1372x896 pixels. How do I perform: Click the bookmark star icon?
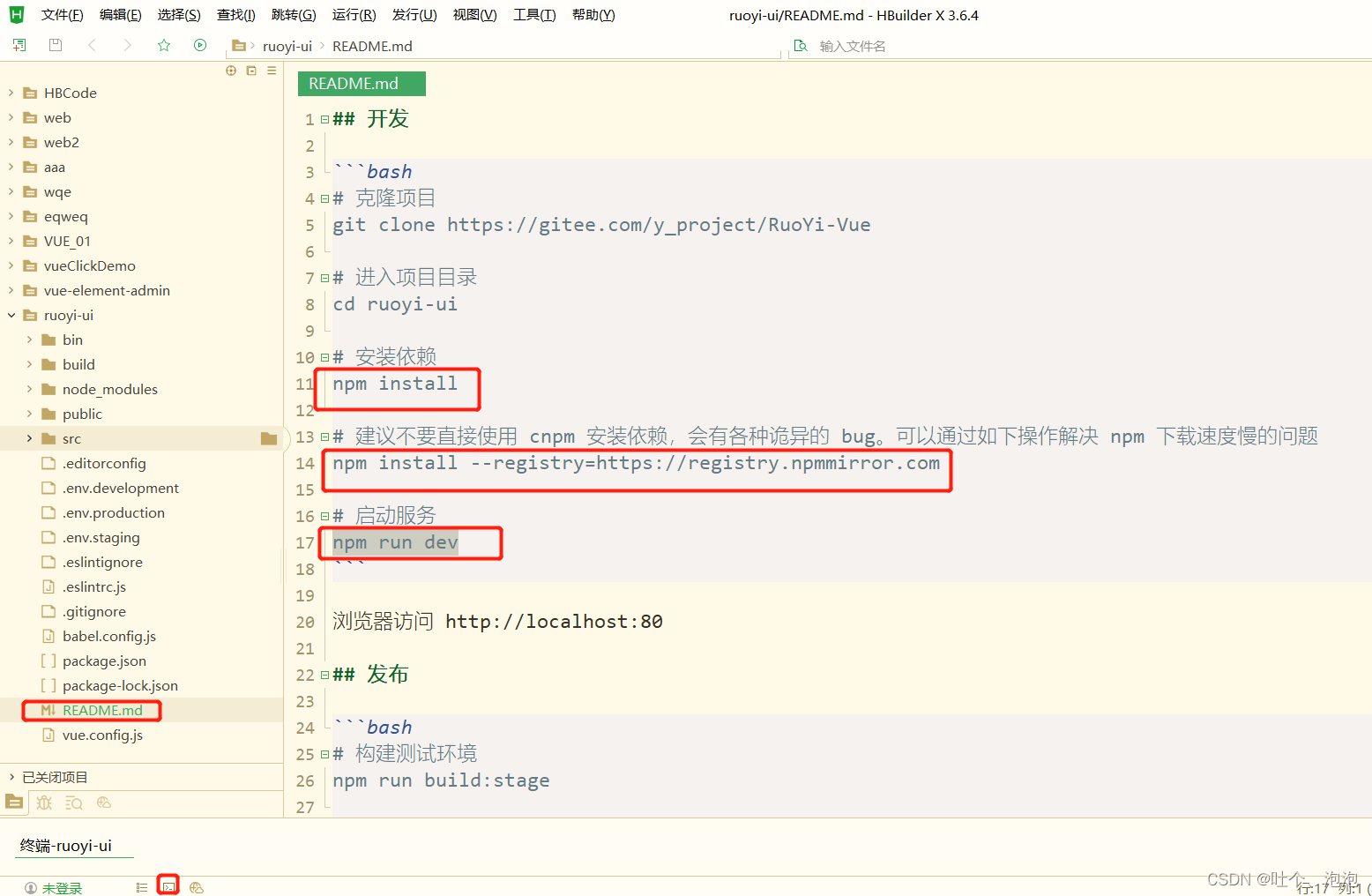[x=164, y=45]
